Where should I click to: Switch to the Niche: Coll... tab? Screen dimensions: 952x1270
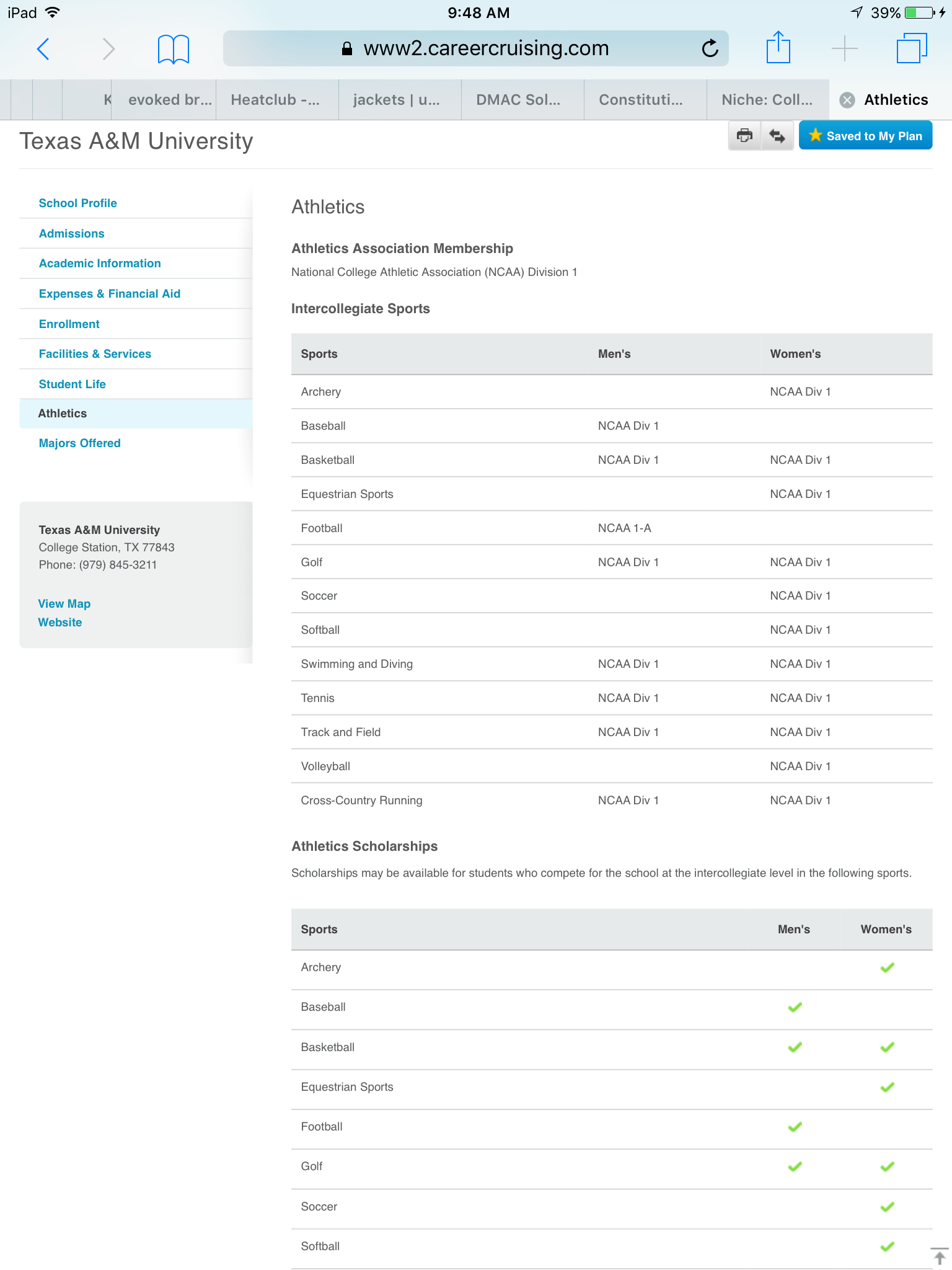pyautogui.click(x=767, y=100)
